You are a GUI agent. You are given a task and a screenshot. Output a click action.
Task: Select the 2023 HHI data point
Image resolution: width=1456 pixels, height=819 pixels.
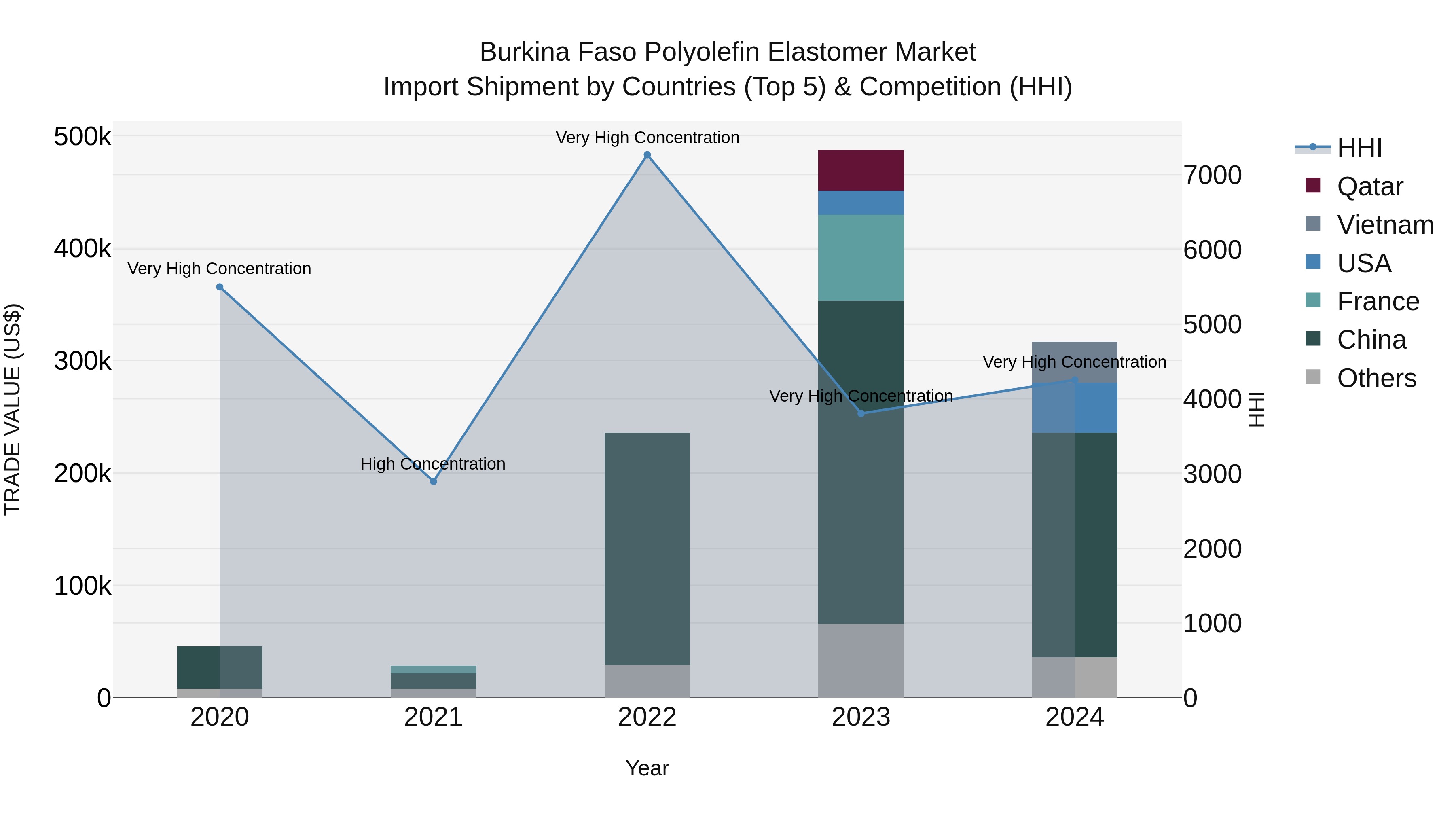point(861,414)
